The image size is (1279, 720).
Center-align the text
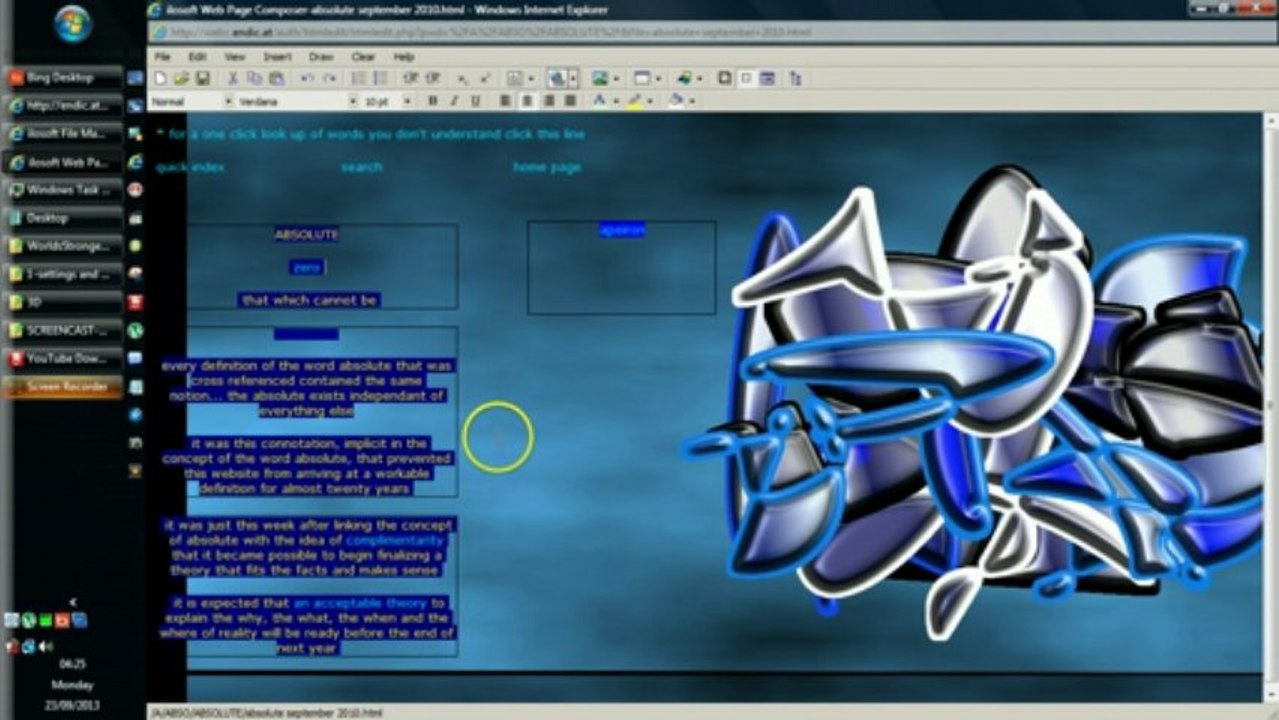527,101
